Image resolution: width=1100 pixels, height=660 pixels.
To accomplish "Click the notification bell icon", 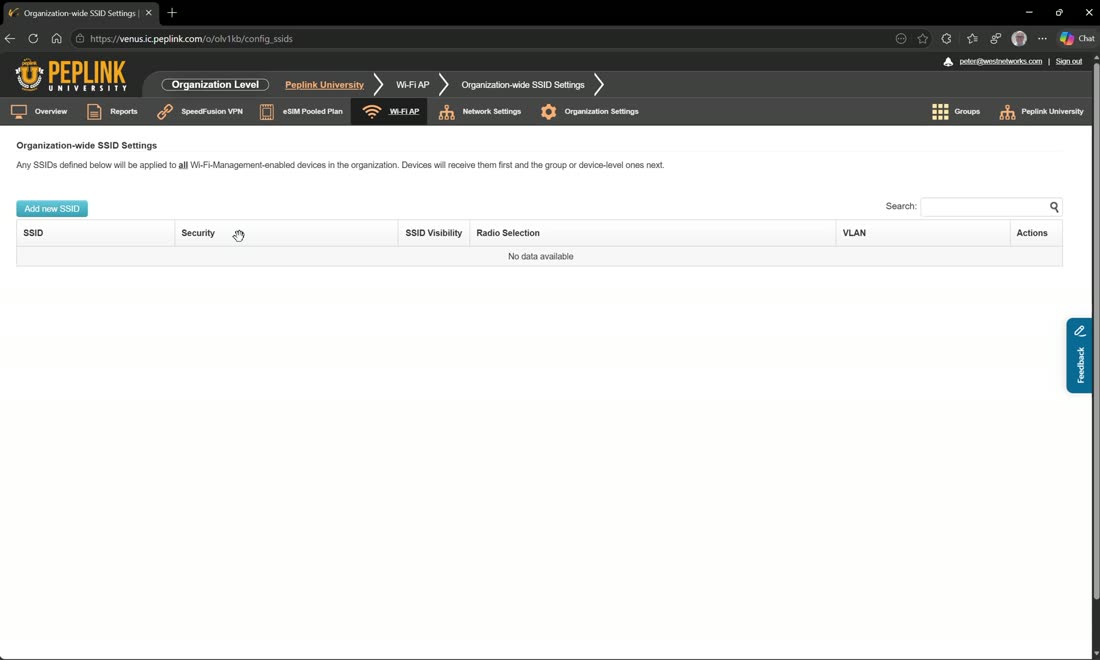I will 948,62.
